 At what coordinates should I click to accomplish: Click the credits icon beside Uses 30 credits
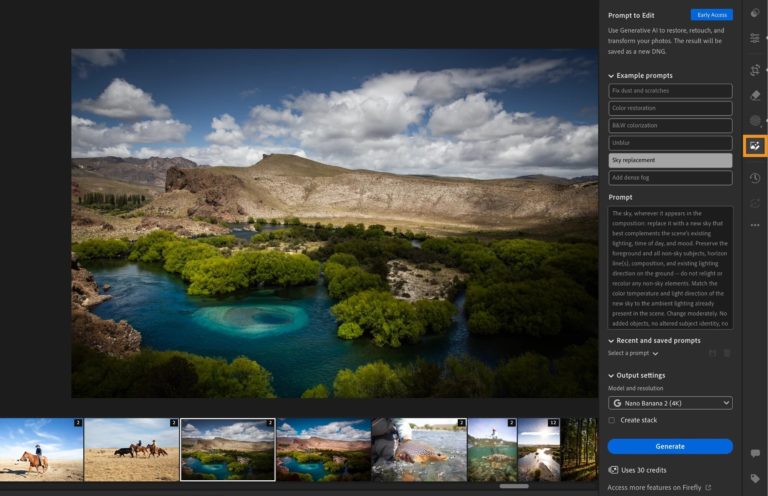pos(613,470)
